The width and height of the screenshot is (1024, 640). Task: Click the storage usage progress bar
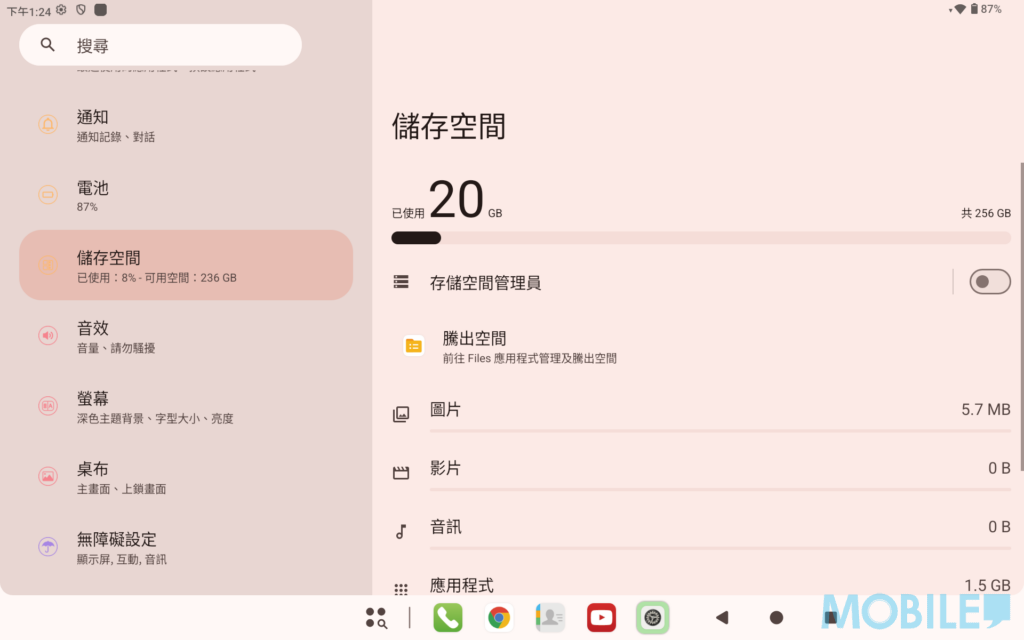700,238
